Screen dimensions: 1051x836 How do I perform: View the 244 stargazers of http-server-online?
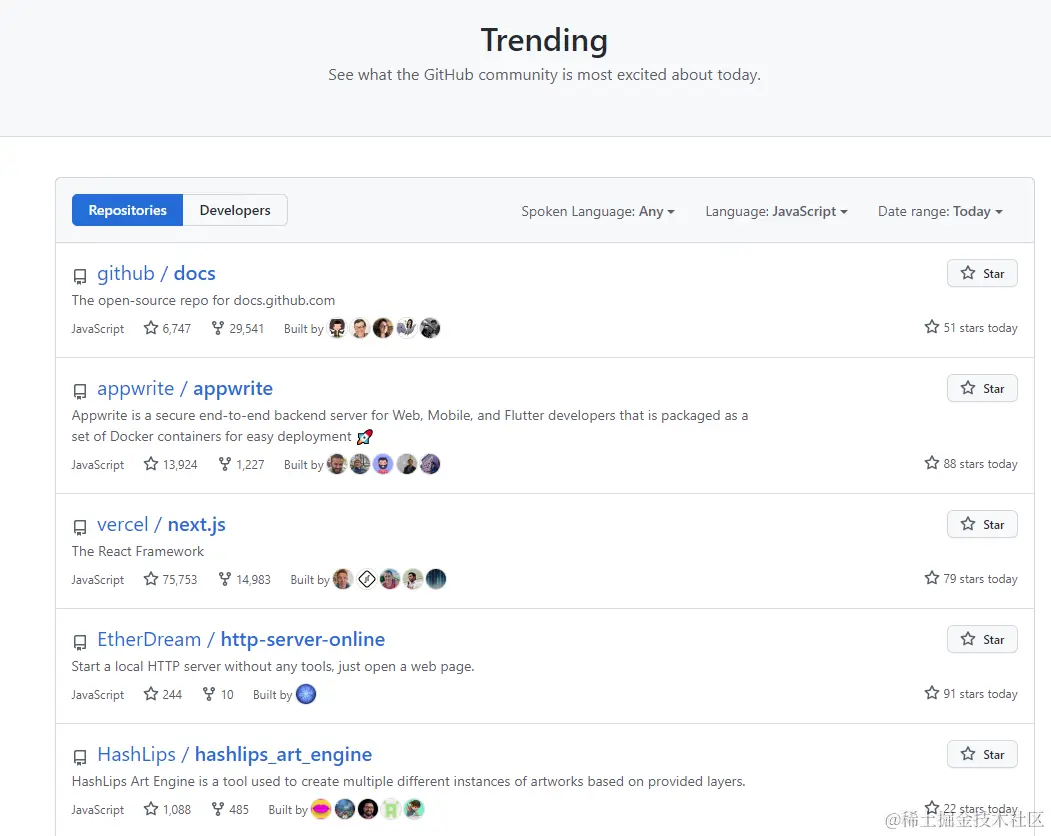163,695
